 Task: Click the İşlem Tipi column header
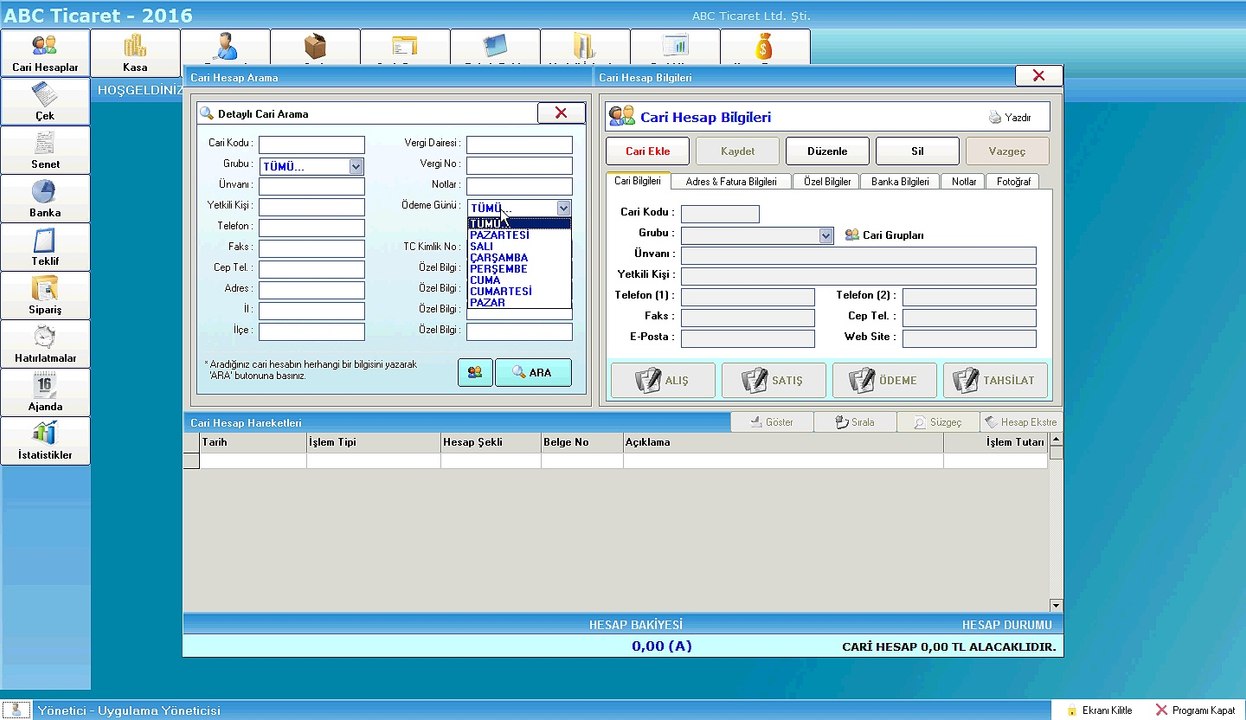click(x=373, y=442)
